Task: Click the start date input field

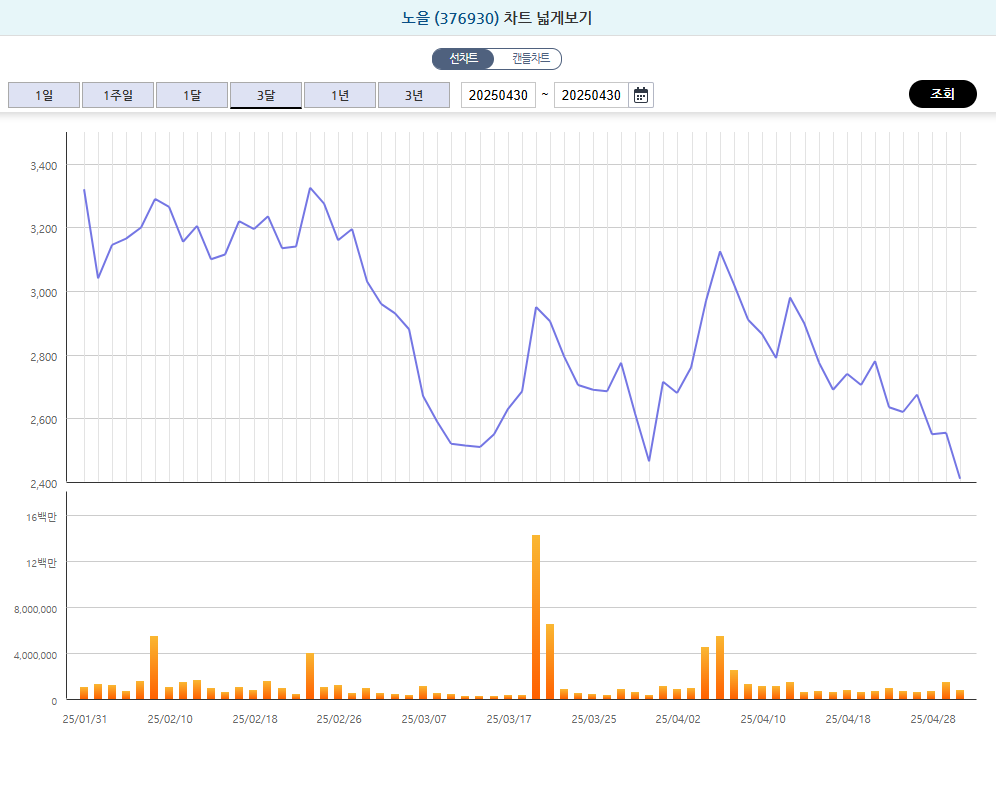Action: (498, 95)
